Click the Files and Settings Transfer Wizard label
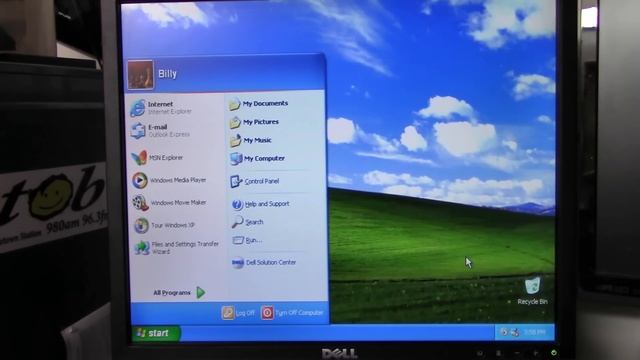Screen dimensions: 640x360 coord(185,248)
